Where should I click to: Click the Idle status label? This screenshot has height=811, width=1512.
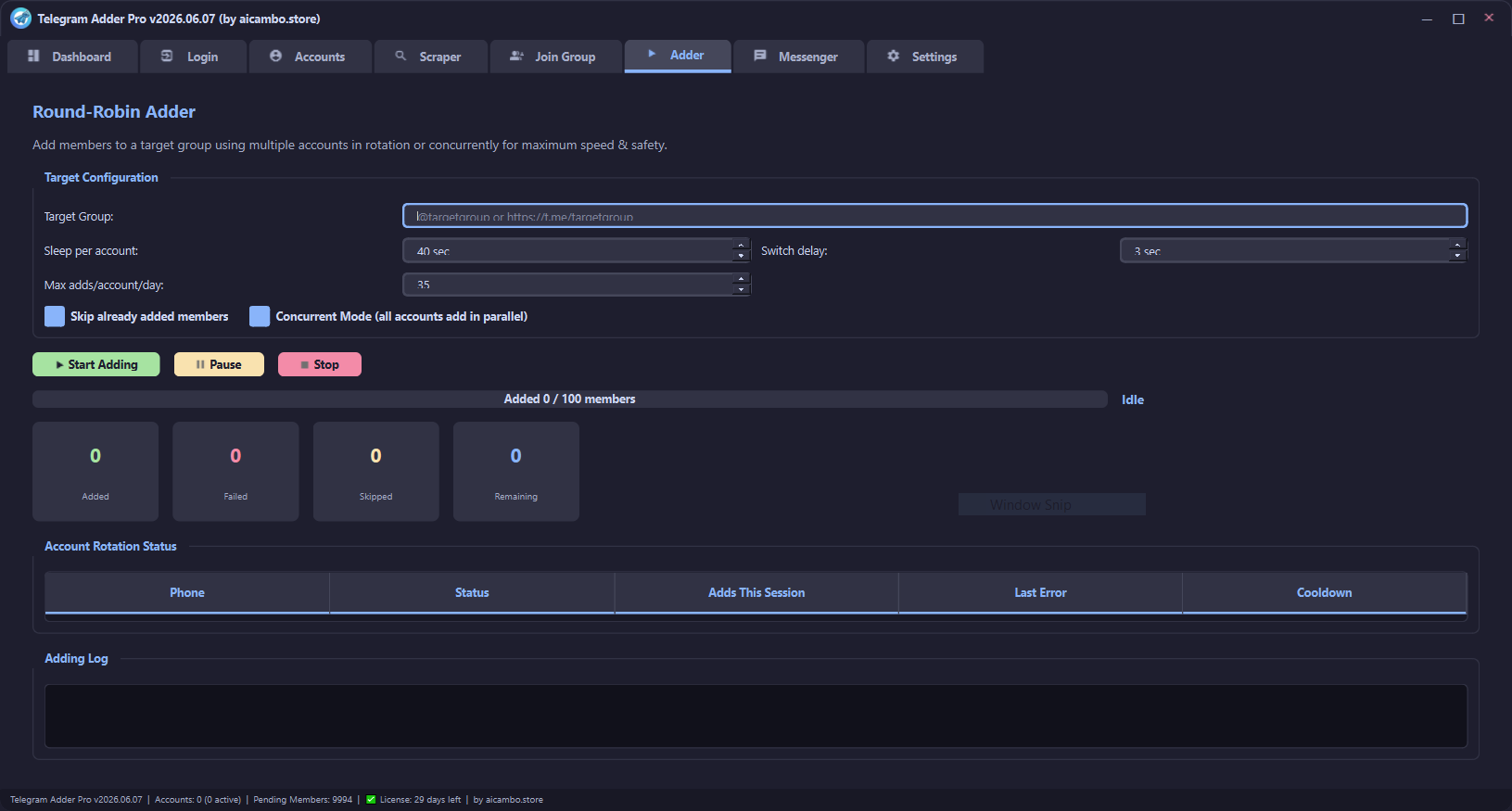[x=1133, y=399]
